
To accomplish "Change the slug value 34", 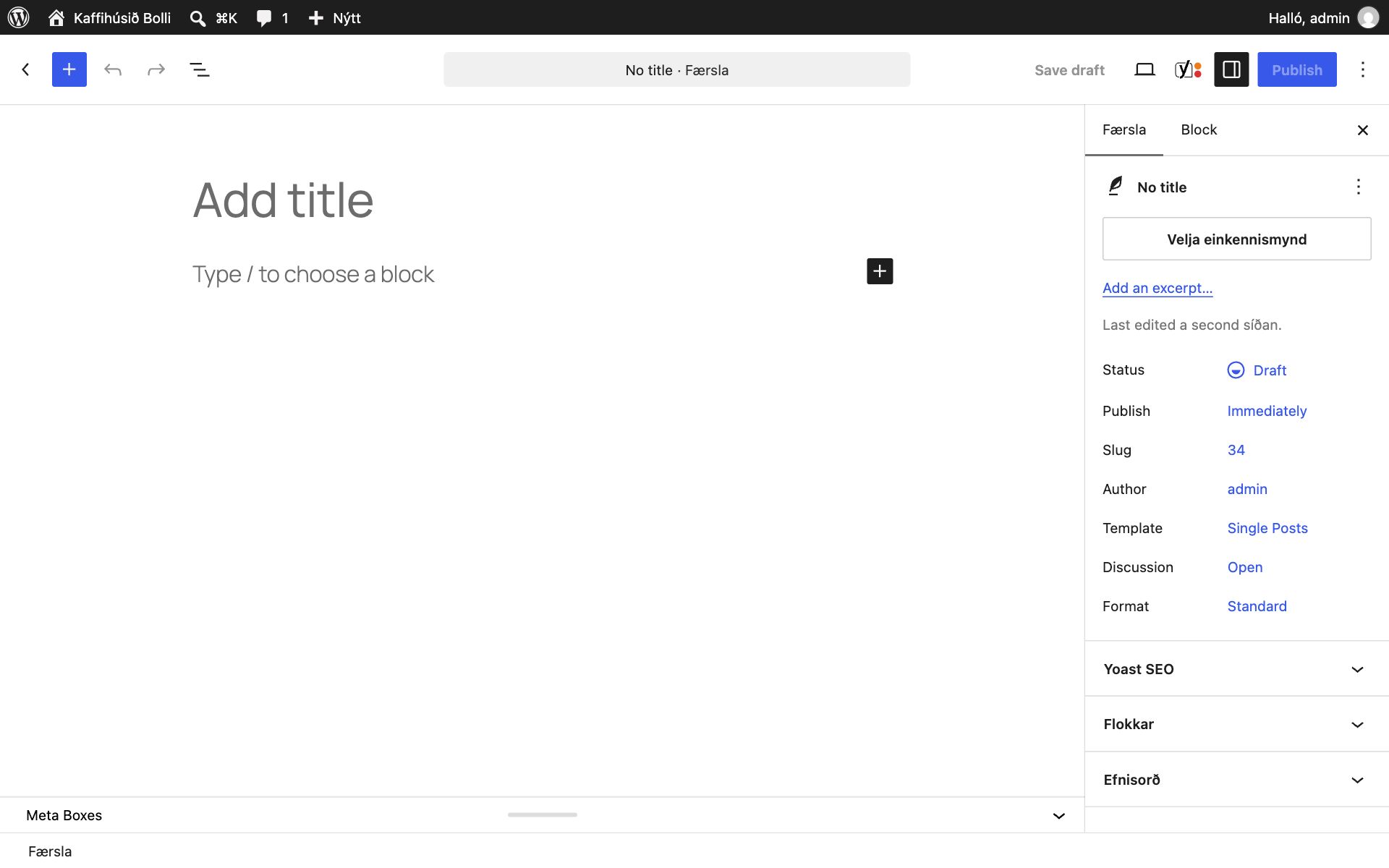I will (1236, 450).
